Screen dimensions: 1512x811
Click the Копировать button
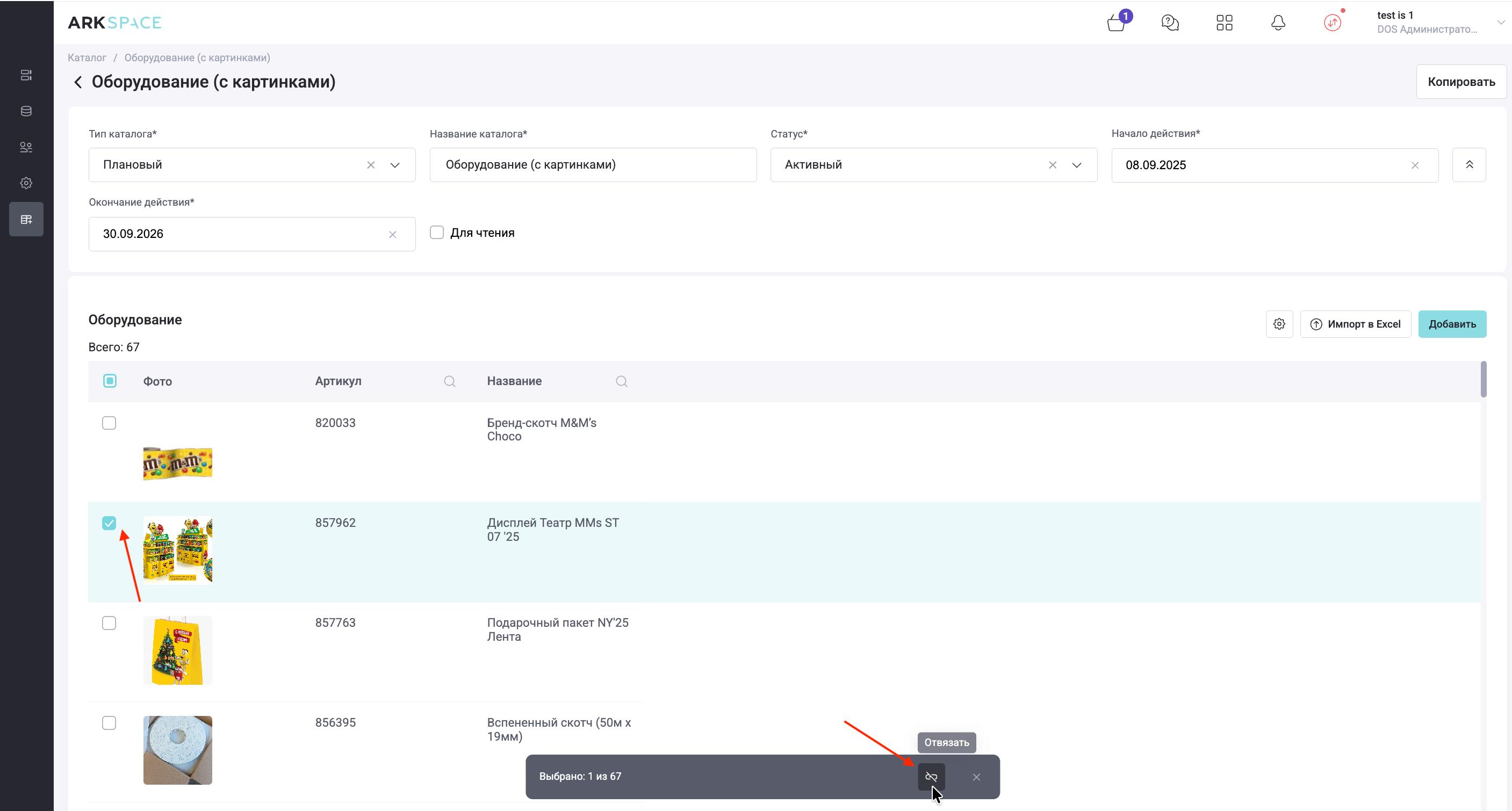[x=1460, y=82]
